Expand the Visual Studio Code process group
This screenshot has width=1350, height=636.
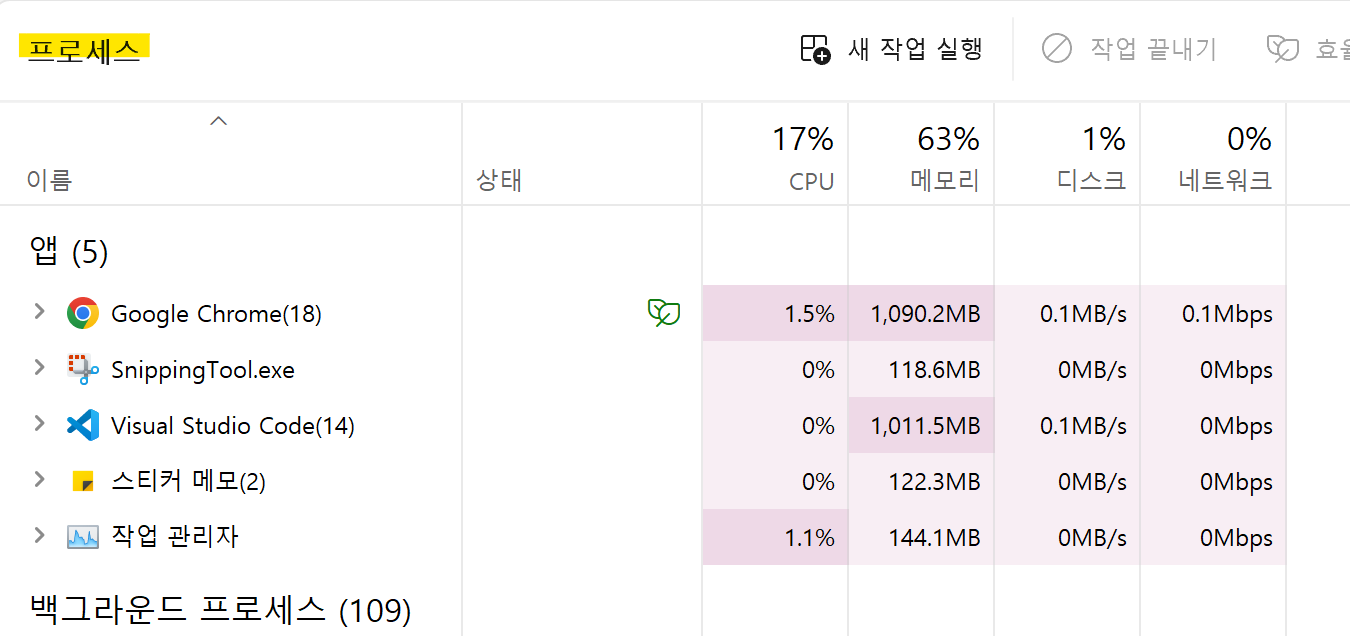[39, 424]
